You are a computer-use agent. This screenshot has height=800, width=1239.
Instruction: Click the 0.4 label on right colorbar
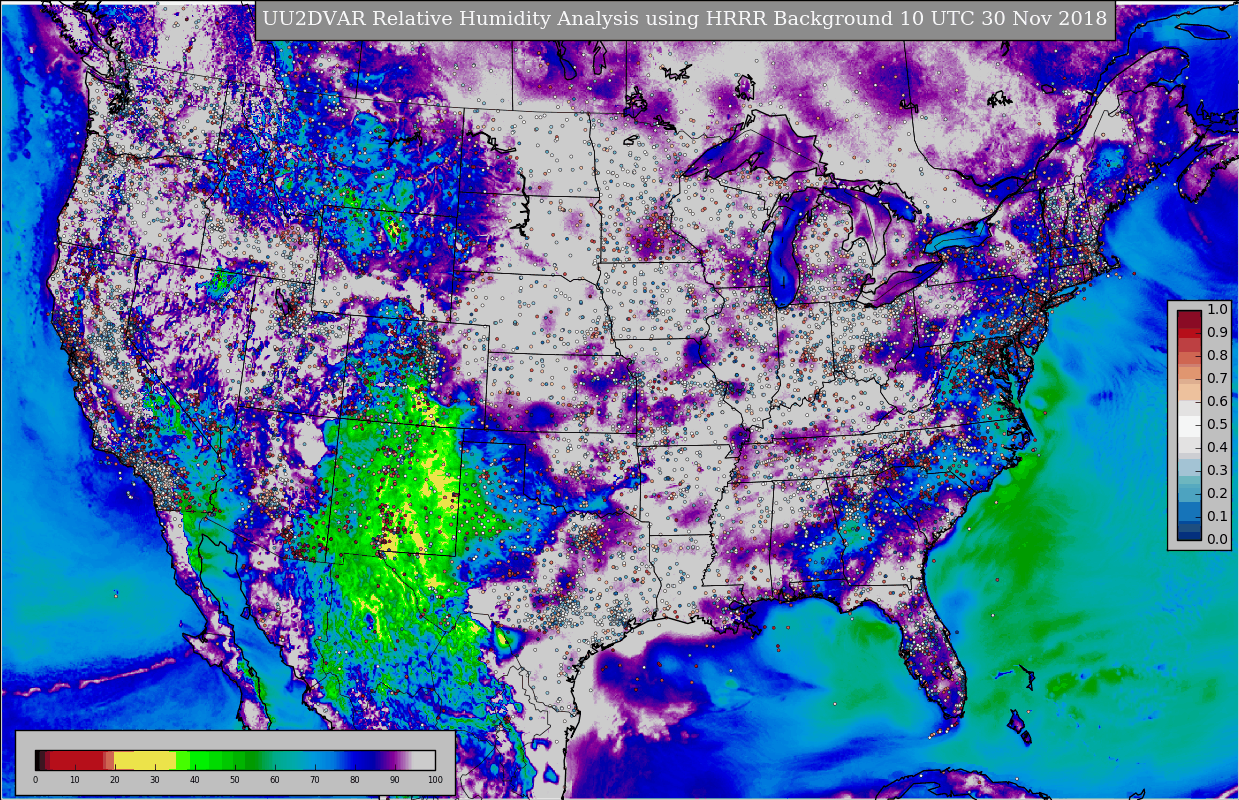pyautogui.click(x=1217, y=447)
